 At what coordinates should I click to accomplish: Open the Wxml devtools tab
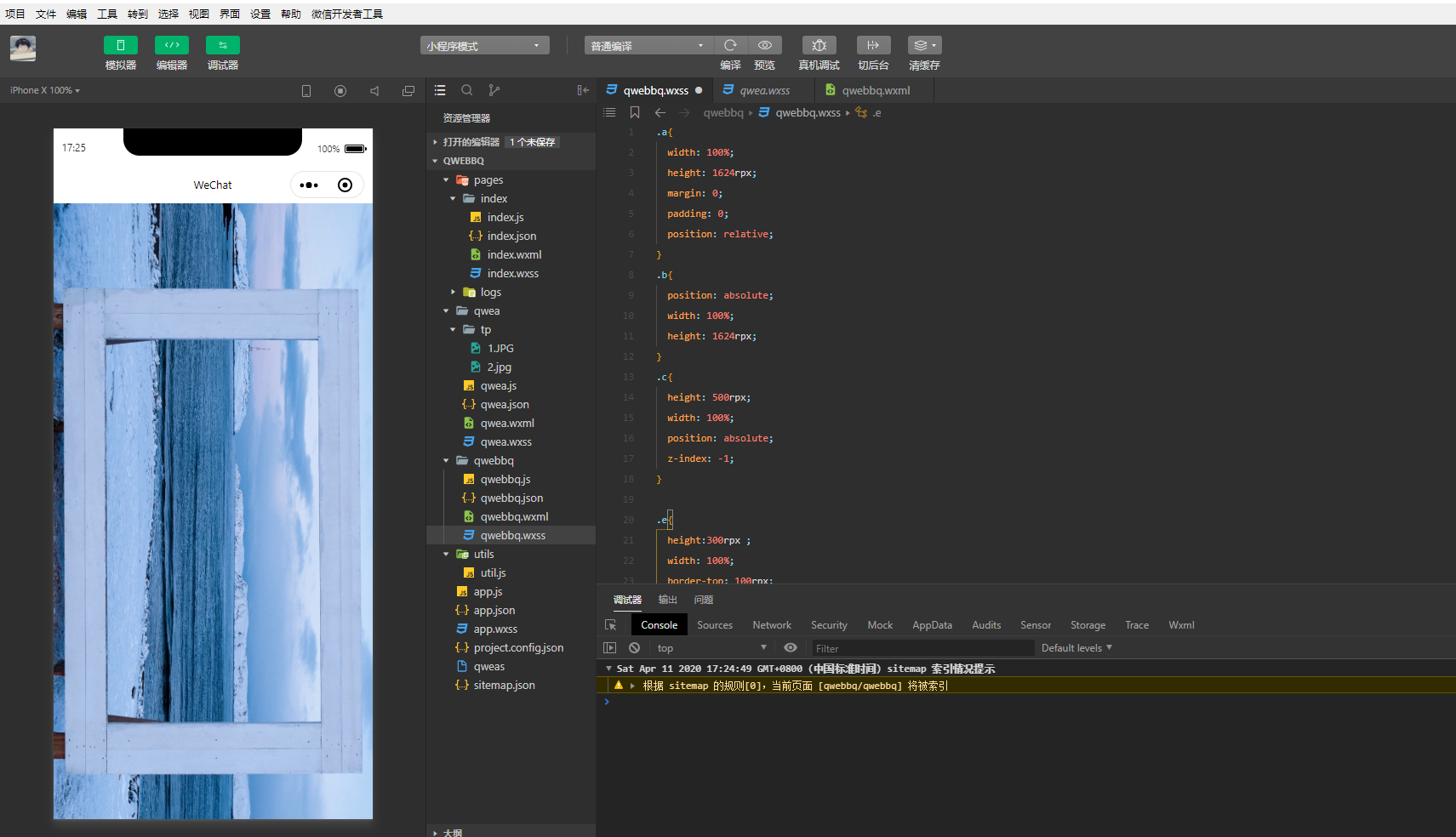(x=1181, y=624)
